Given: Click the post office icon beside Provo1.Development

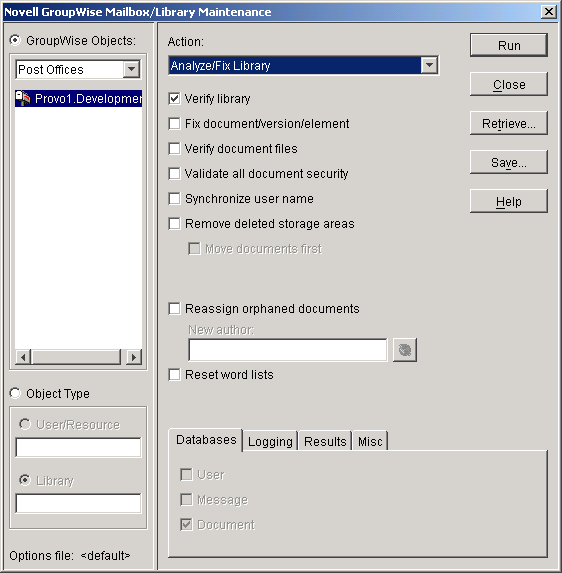Looking at the screenshot, I should point(23,98).
